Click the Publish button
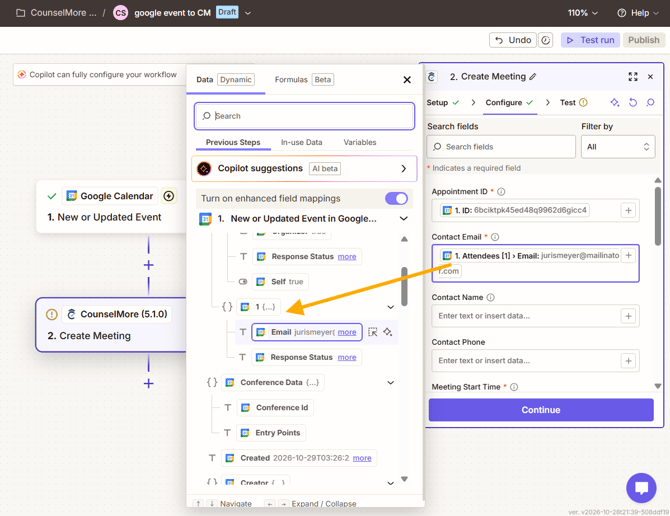The image size is (670, 516). coord(644,40)
